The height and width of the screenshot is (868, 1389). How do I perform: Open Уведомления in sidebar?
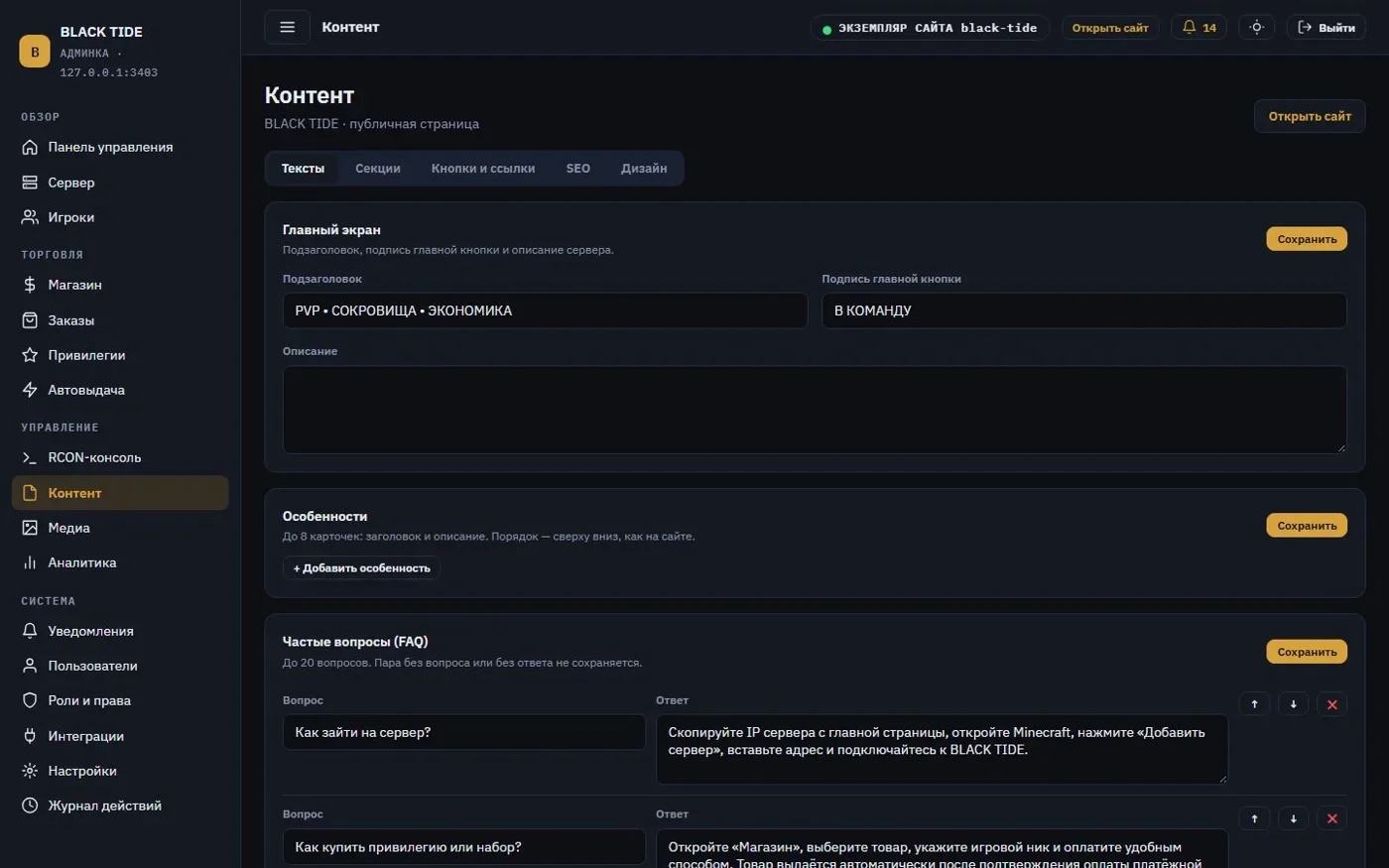click(x=120, y=631)
